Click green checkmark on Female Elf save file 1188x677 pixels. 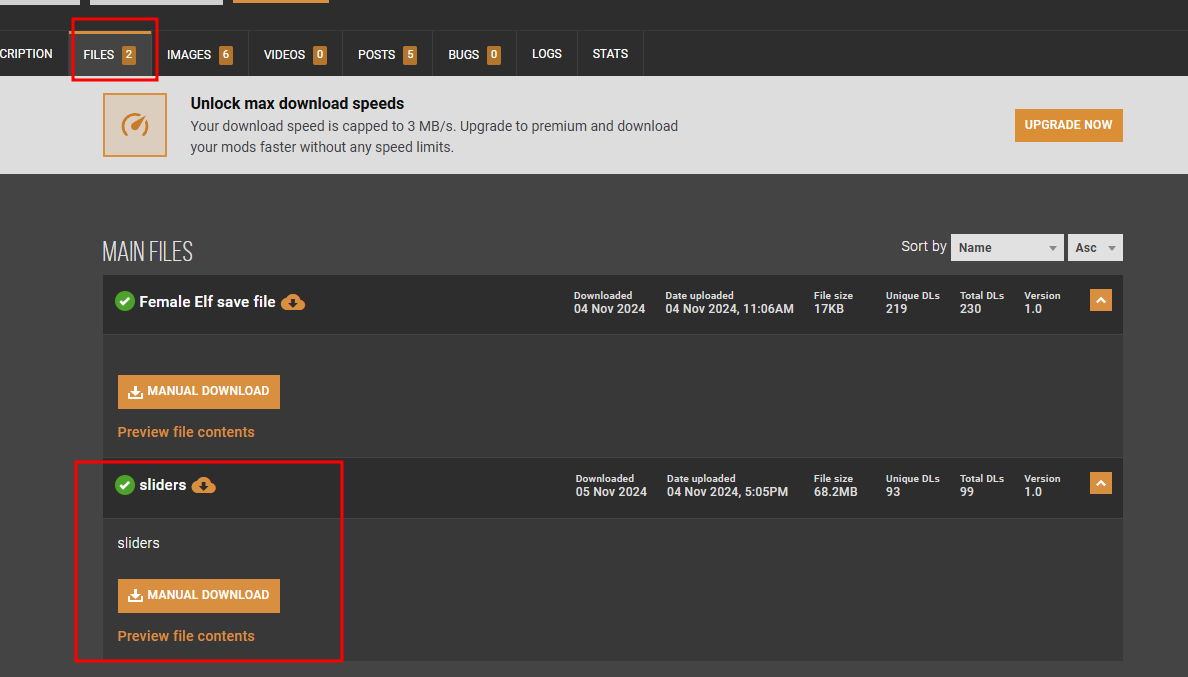[125, 301]
